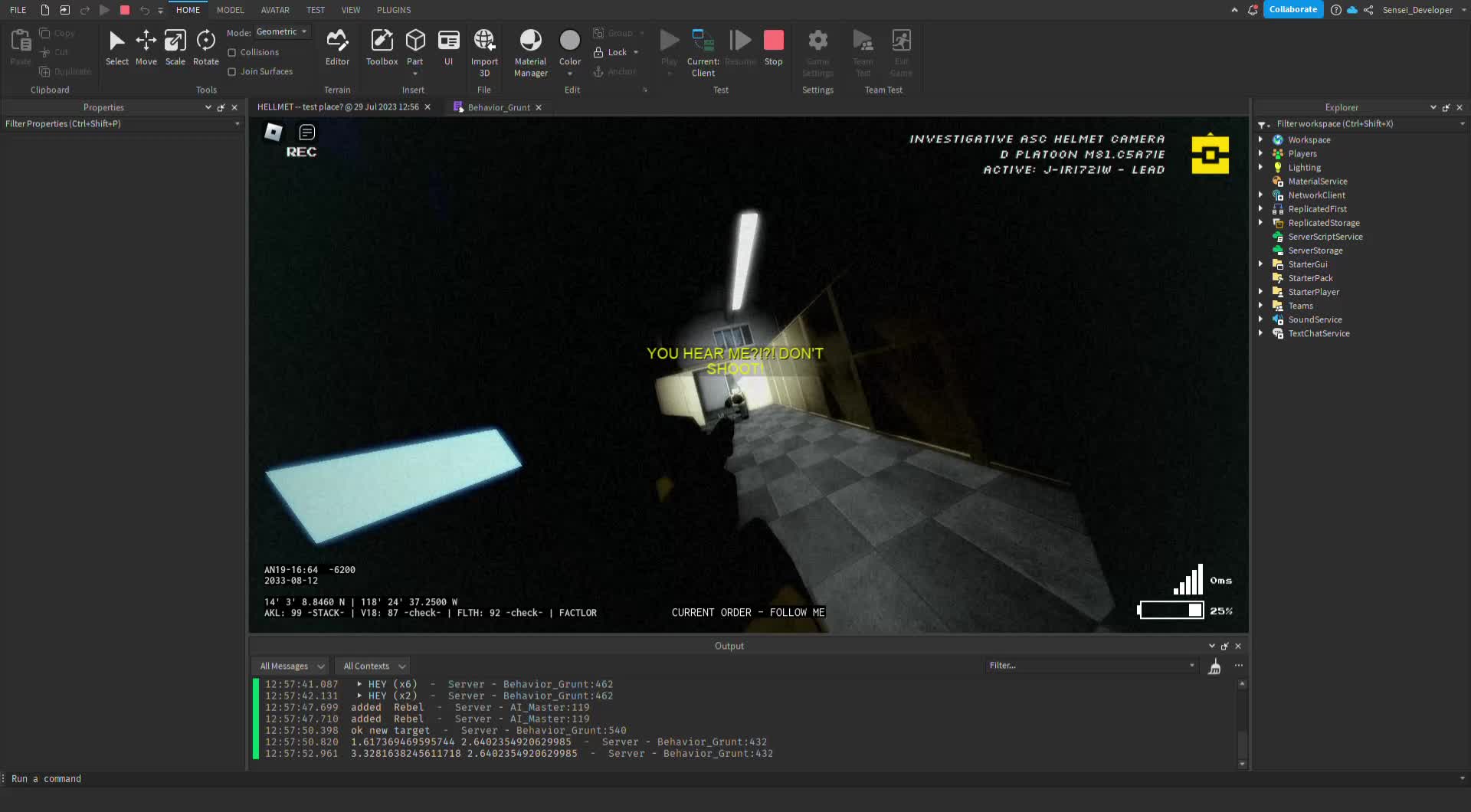The image size is (1471, 812).
Task: Select ServerScriptService in Explorer
Action: pos(1325,237)
